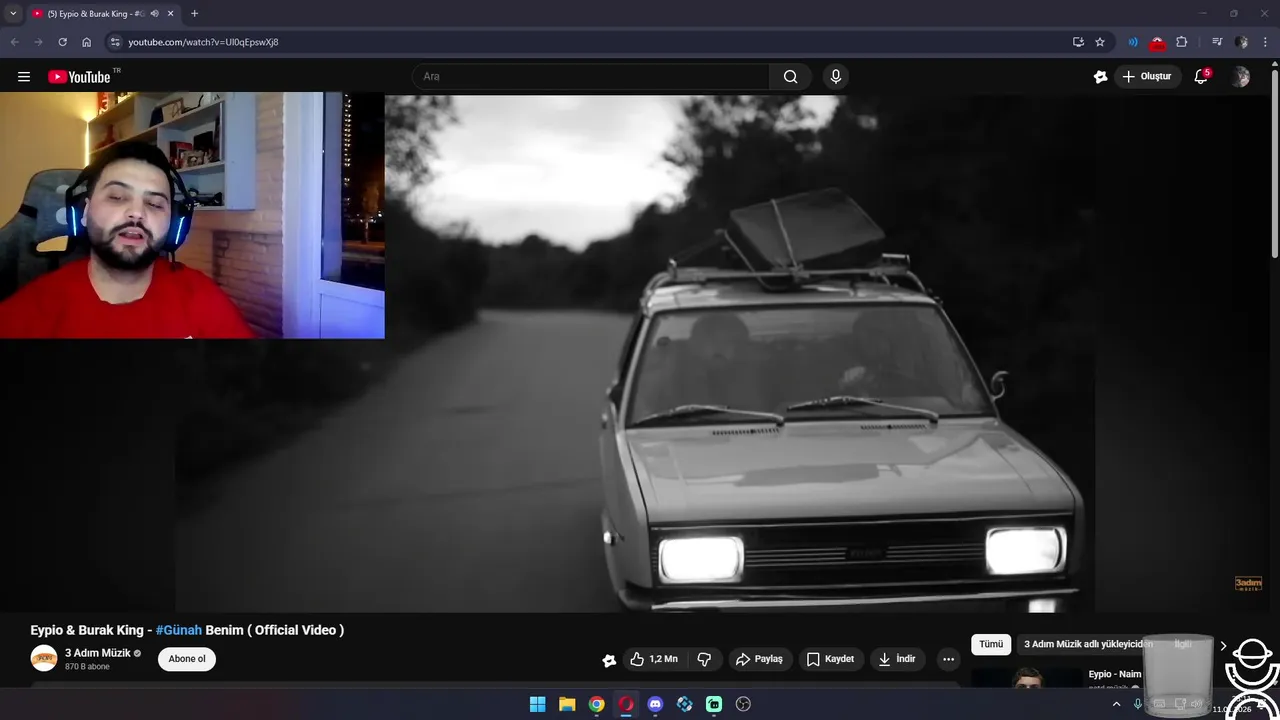This screenshot has height=720, width=1280.
Task: Open File Explorer from the taskbar
Action: coord(567,704)
